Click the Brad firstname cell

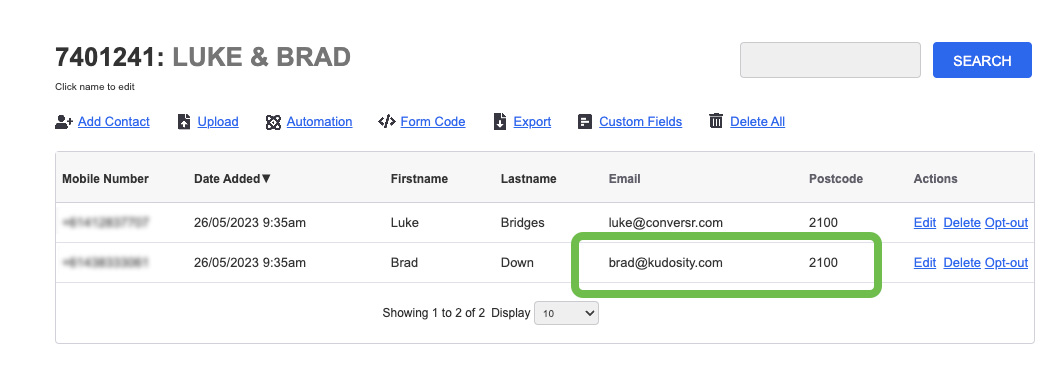coord(404,262)
